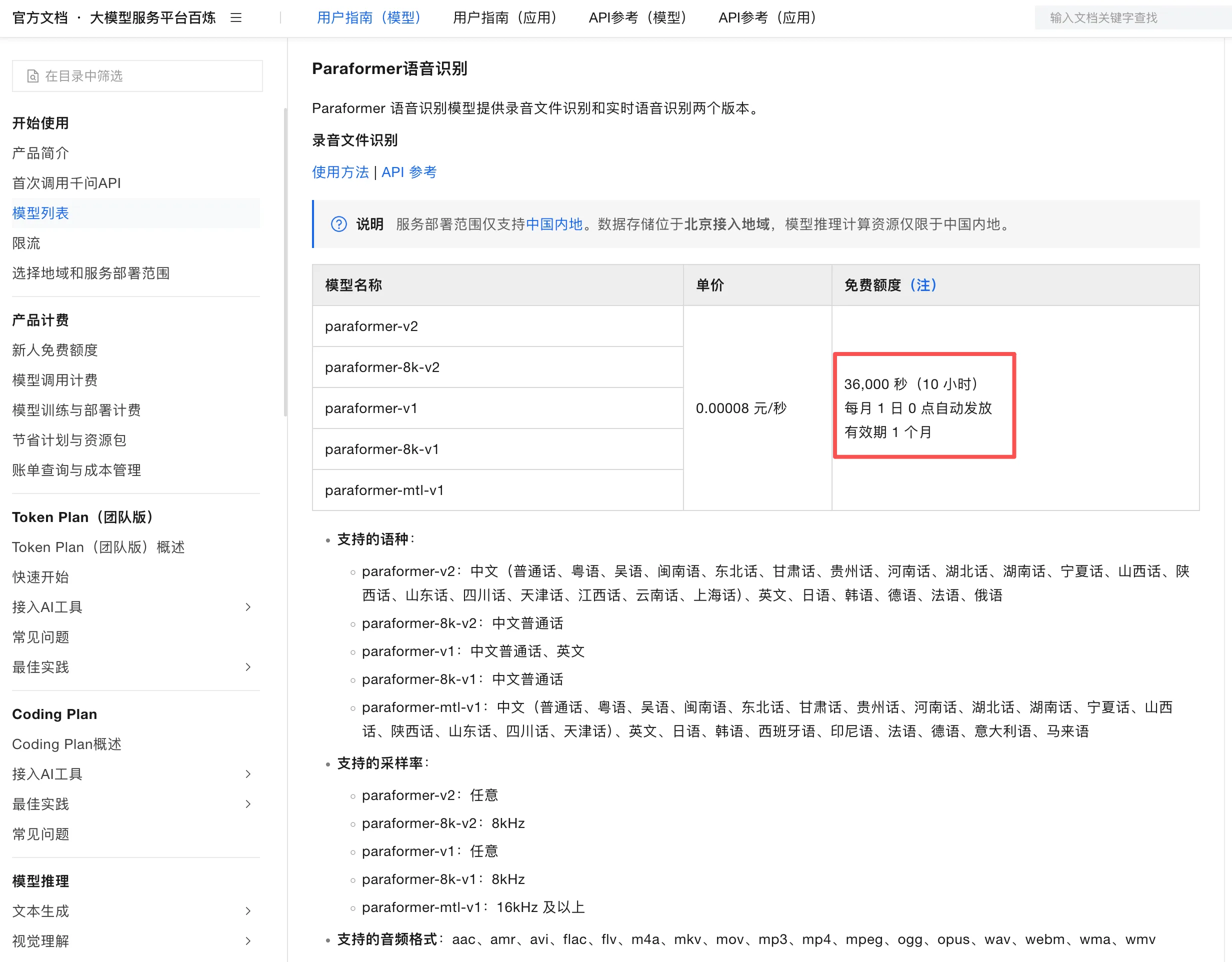Open 账单查询与成本管理 page
This screenshot has height=962, width=1232.
pyautogui.click(x=76, y=470)
